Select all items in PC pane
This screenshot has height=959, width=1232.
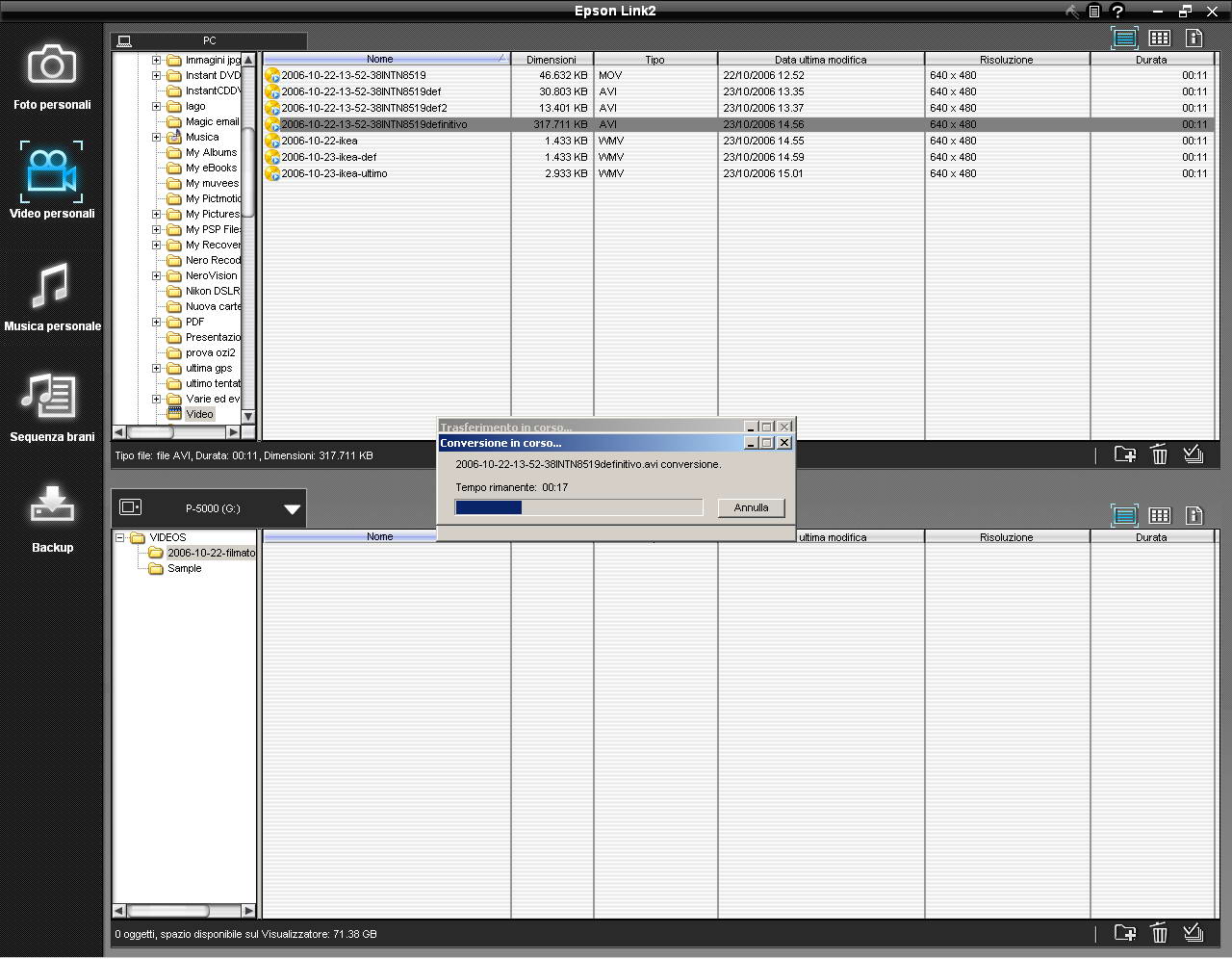click(x=1193, y=454)
